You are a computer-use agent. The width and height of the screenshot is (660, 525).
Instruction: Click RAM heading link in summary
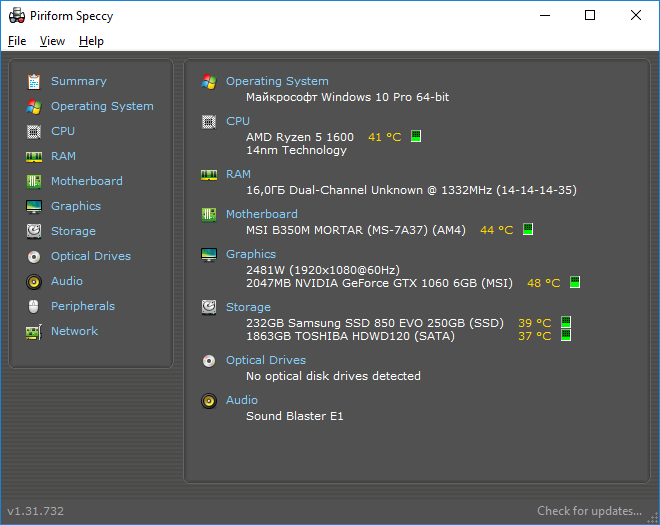tap(238, 174)
